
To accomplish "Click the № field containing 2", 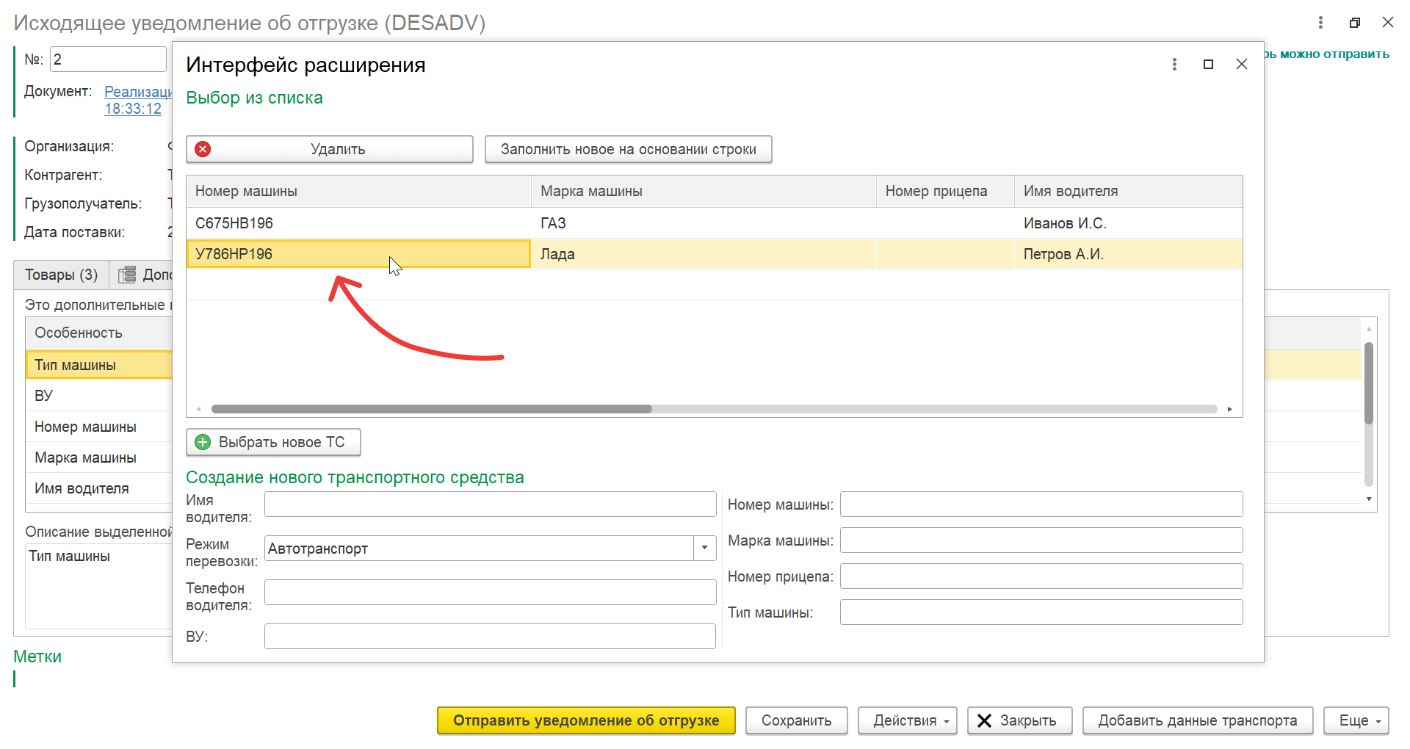I will [x=108, y=59].
